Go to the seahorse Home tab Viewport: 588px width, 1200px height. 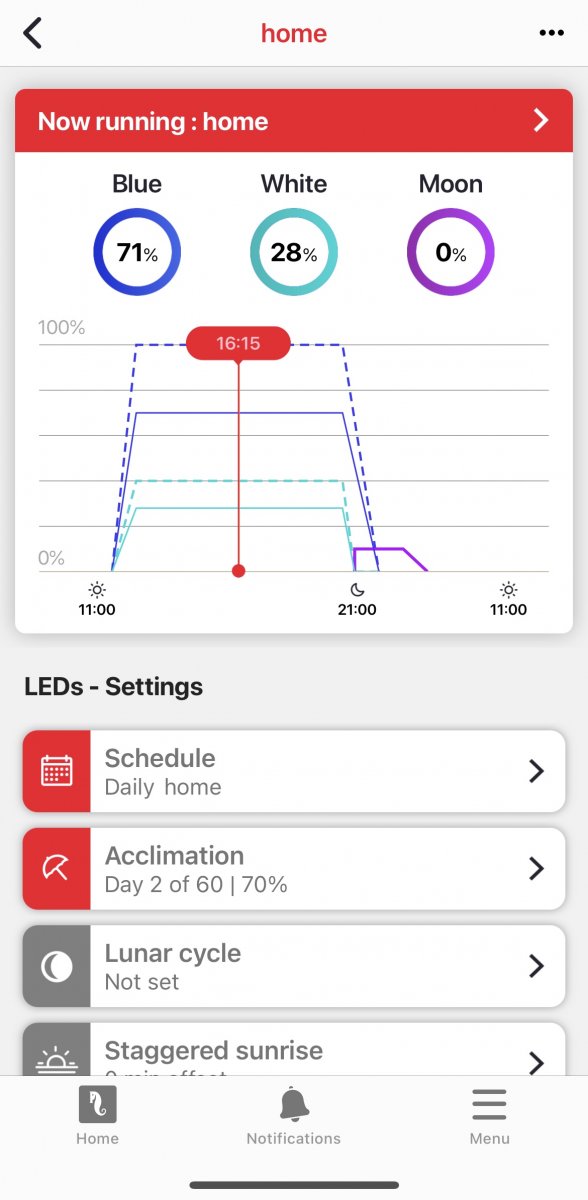coord(97,1116)
